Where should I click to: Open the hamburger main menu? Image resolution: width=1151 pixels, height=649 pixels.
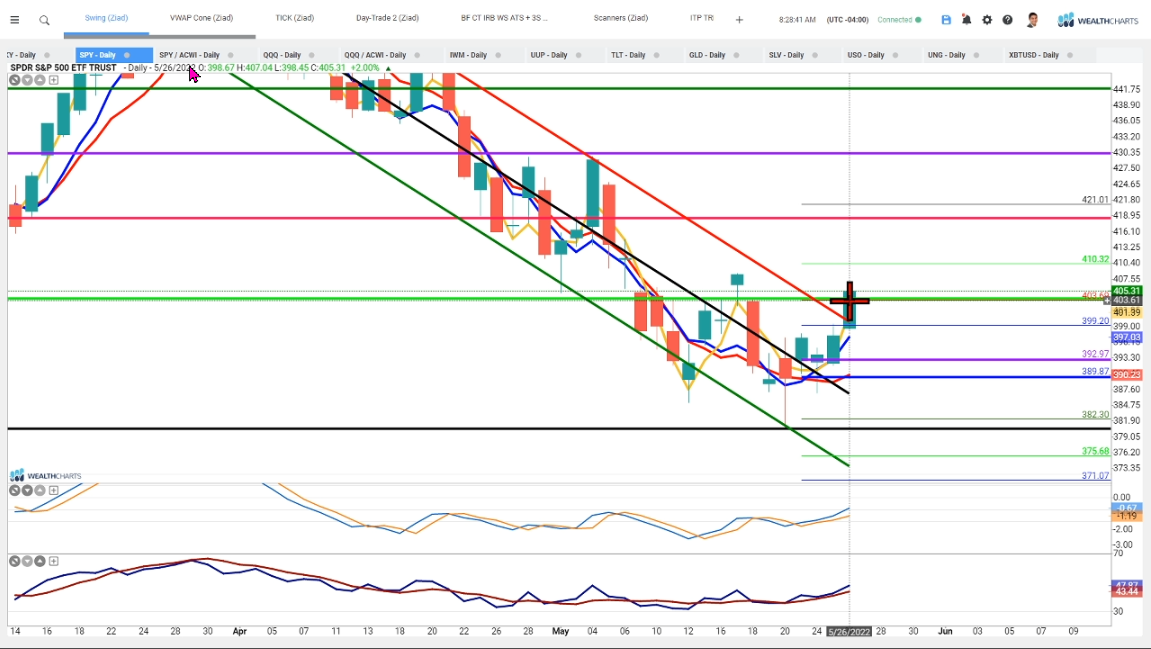(x=15, y=20)
